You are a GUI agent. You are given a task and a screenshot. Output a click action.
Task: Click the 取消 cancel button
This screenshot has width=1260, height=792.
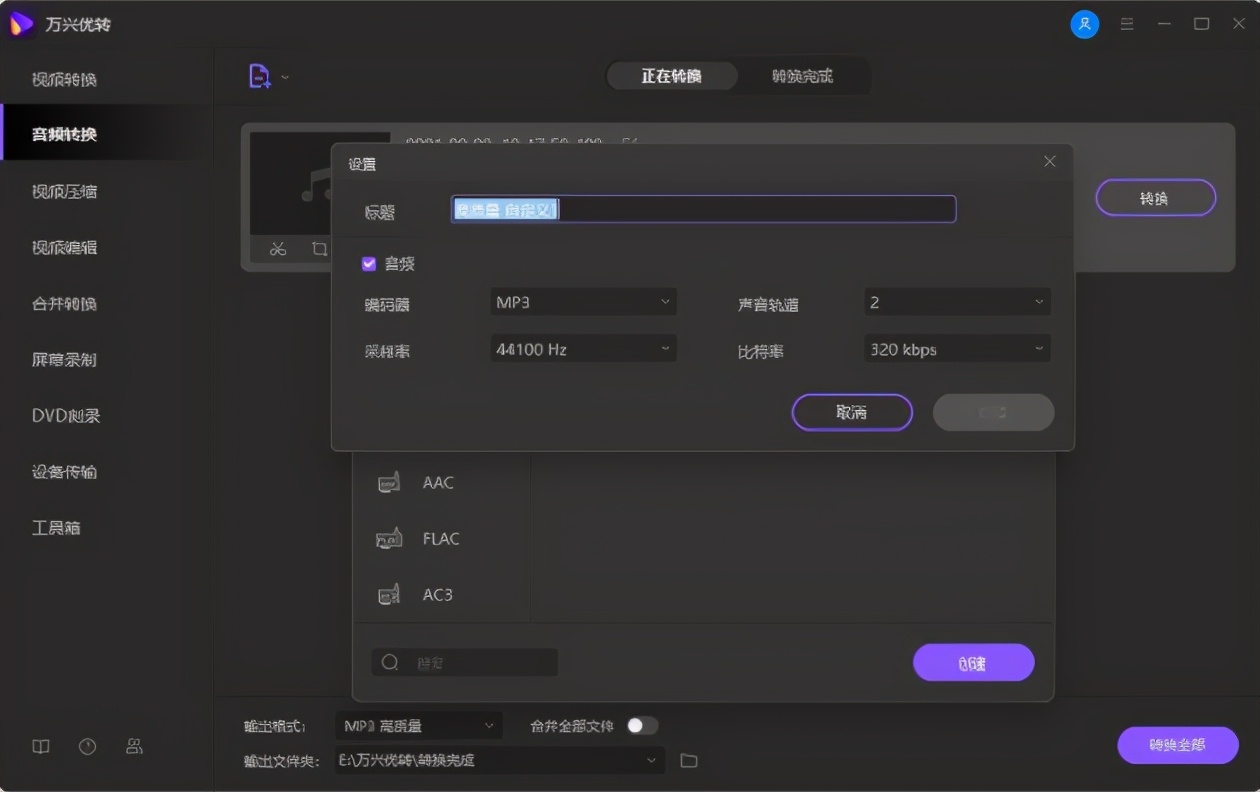[851, 412]
